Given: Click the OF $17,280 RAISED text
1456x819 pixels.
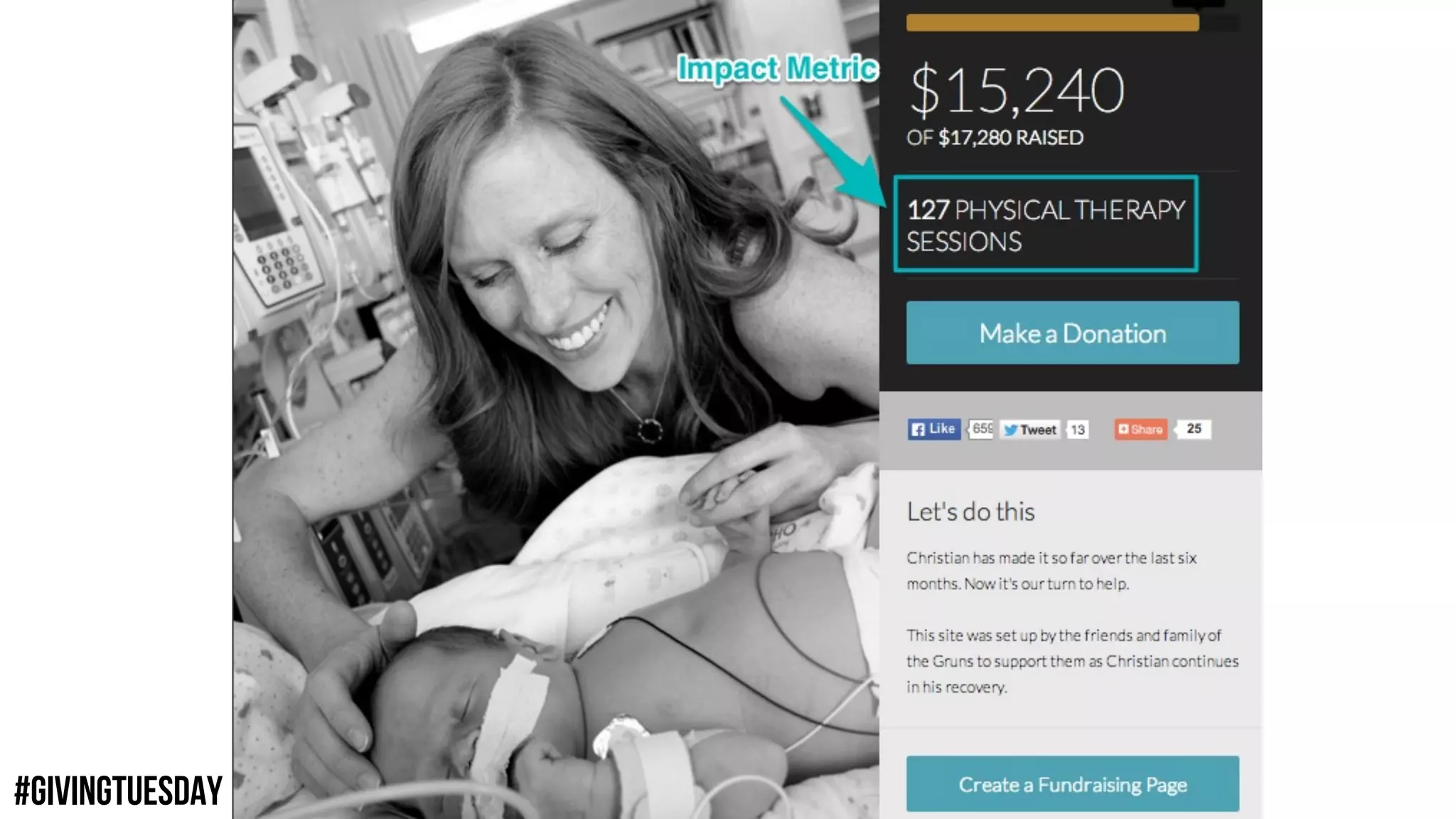Looking at the screenshot, I should [995, 137].
